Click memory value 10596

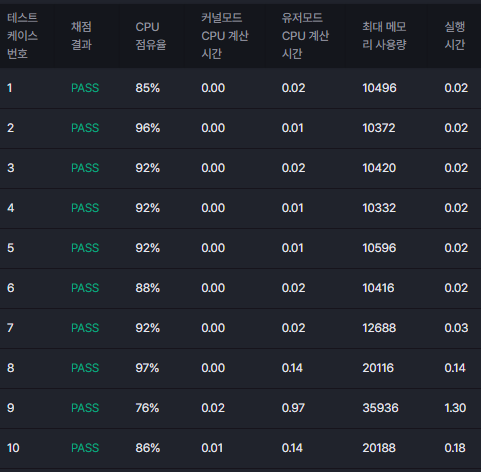coord(379,248)
